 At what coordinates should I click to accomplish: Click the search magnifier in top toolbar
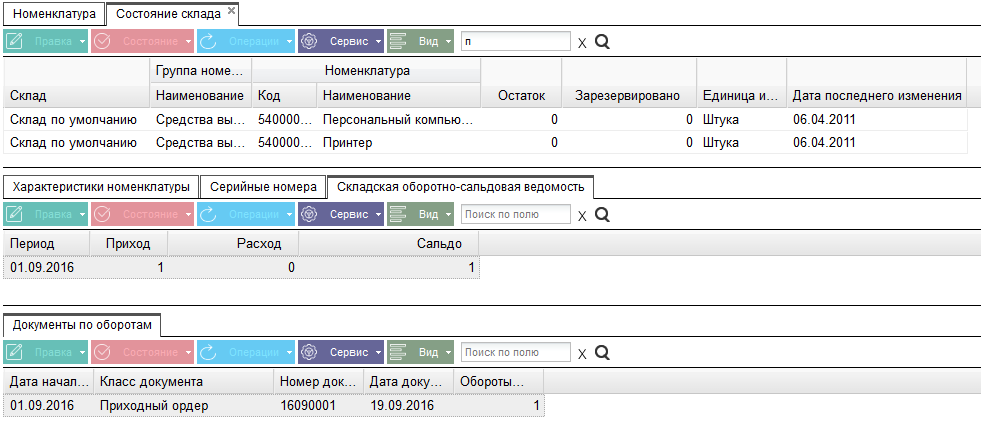(x=602, y=42)
